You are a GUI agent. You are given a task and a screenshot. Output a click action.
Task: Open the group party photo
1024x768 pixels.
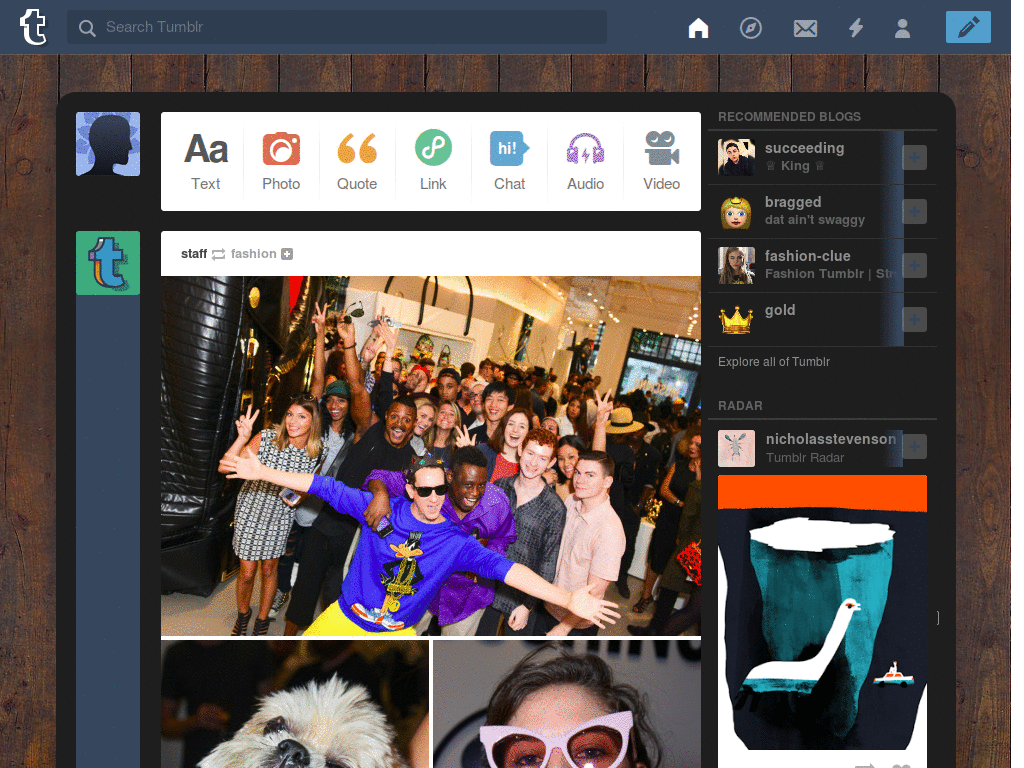pos(431,455)
